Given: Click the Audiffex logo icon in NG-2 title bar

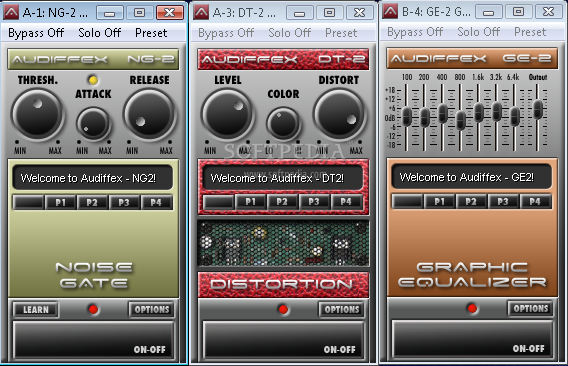Looking at the screenshot, I should (11, 12).
